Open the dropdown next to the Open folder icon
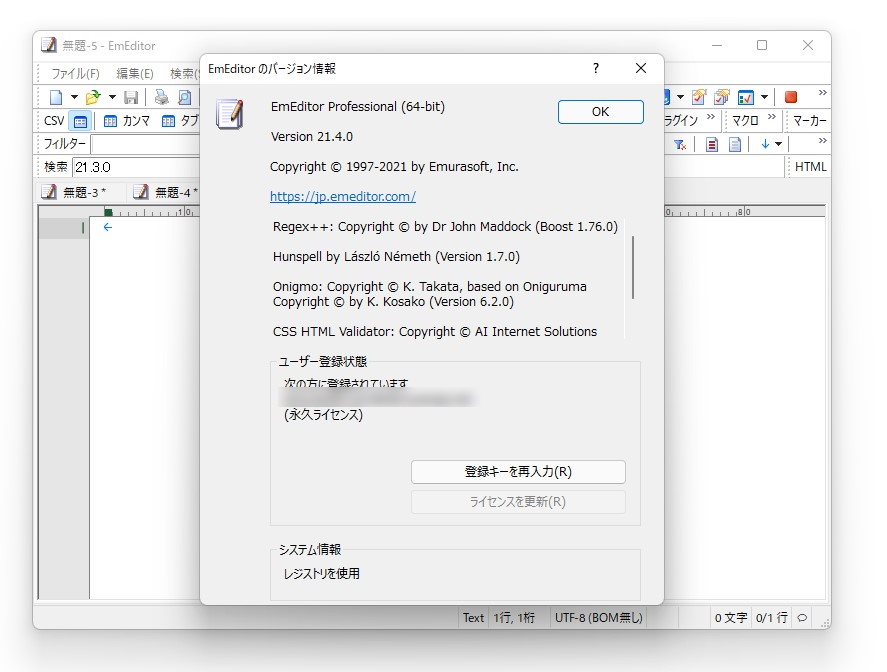The width and height of the screenshot is (887, 672). click(110, 96)
